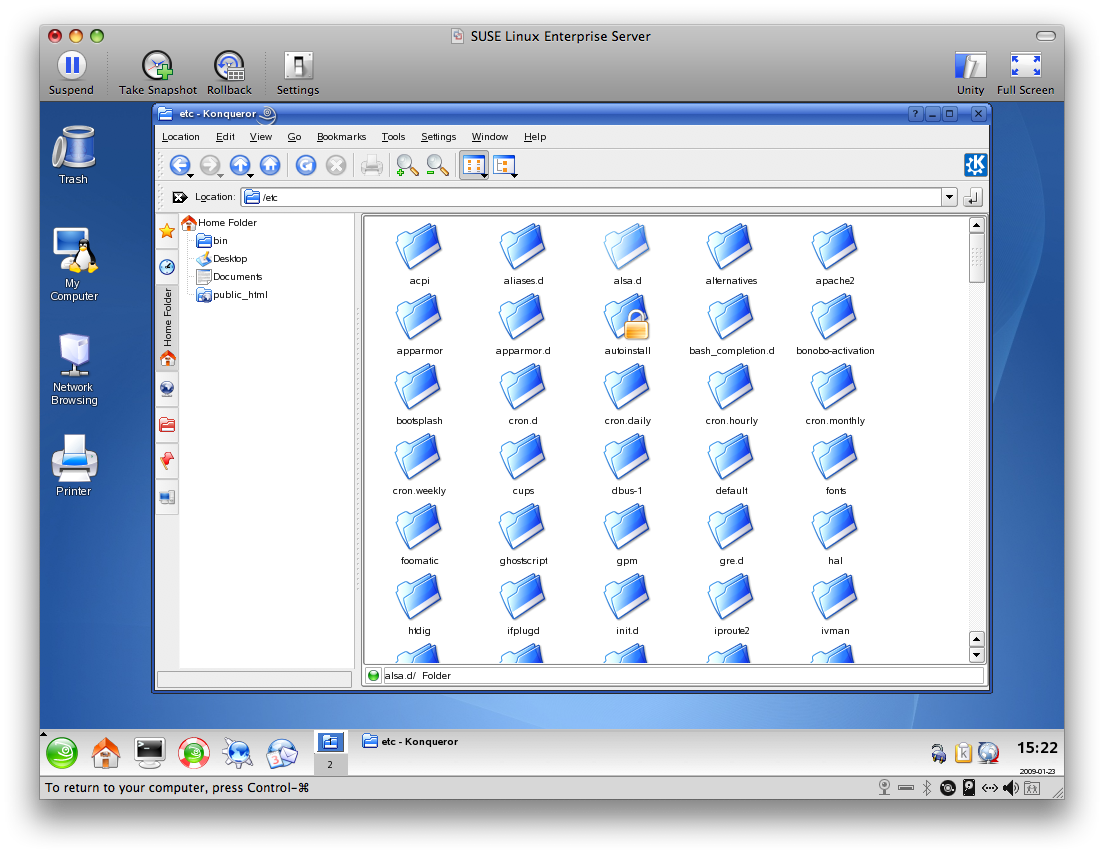The image size is (1104, 854).
Task: Click the print icon in toolbar
Action: [x=372, y=166]
